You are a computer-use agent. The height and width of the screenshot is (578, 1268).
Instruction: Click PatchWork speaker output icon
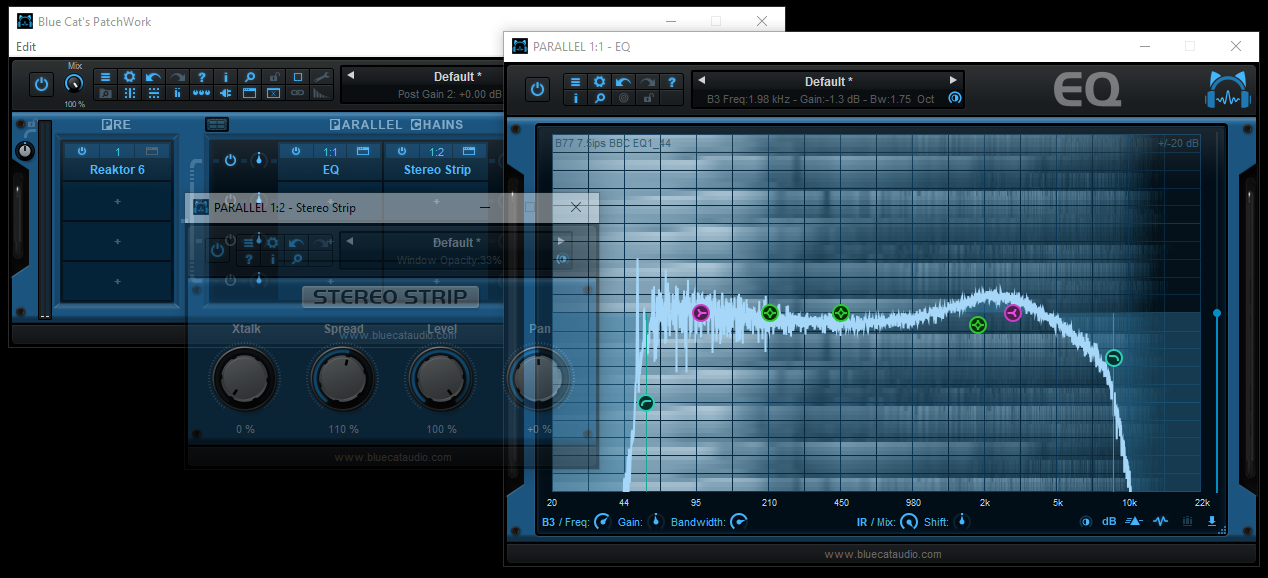tap(226, 93)
